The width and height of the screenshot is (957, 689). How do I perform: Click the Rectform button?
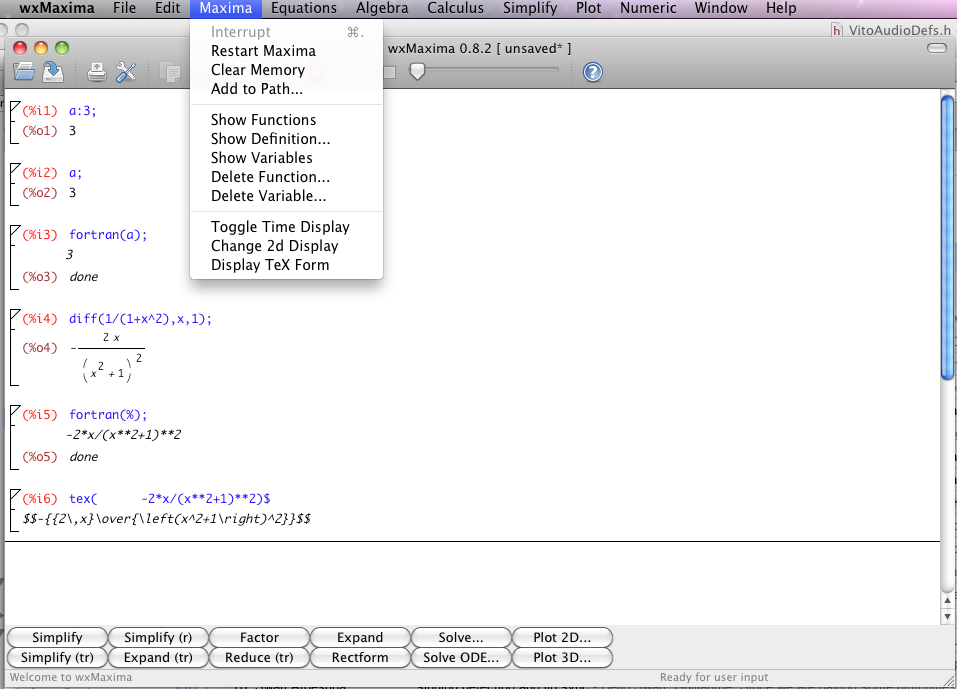360,657
